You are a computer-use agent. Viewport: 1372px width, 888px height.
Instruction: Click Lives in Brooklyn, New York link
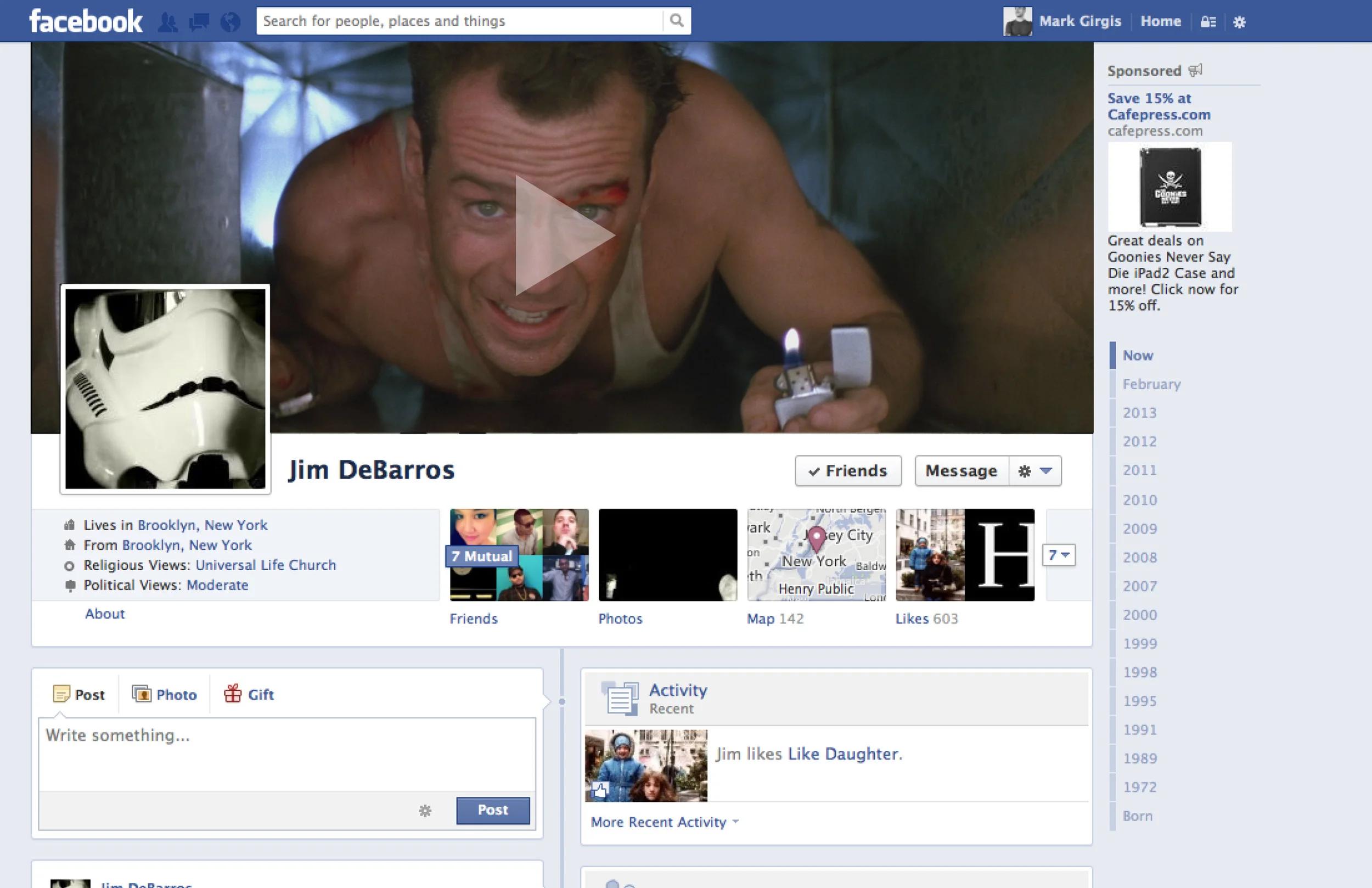click(203, 525)
